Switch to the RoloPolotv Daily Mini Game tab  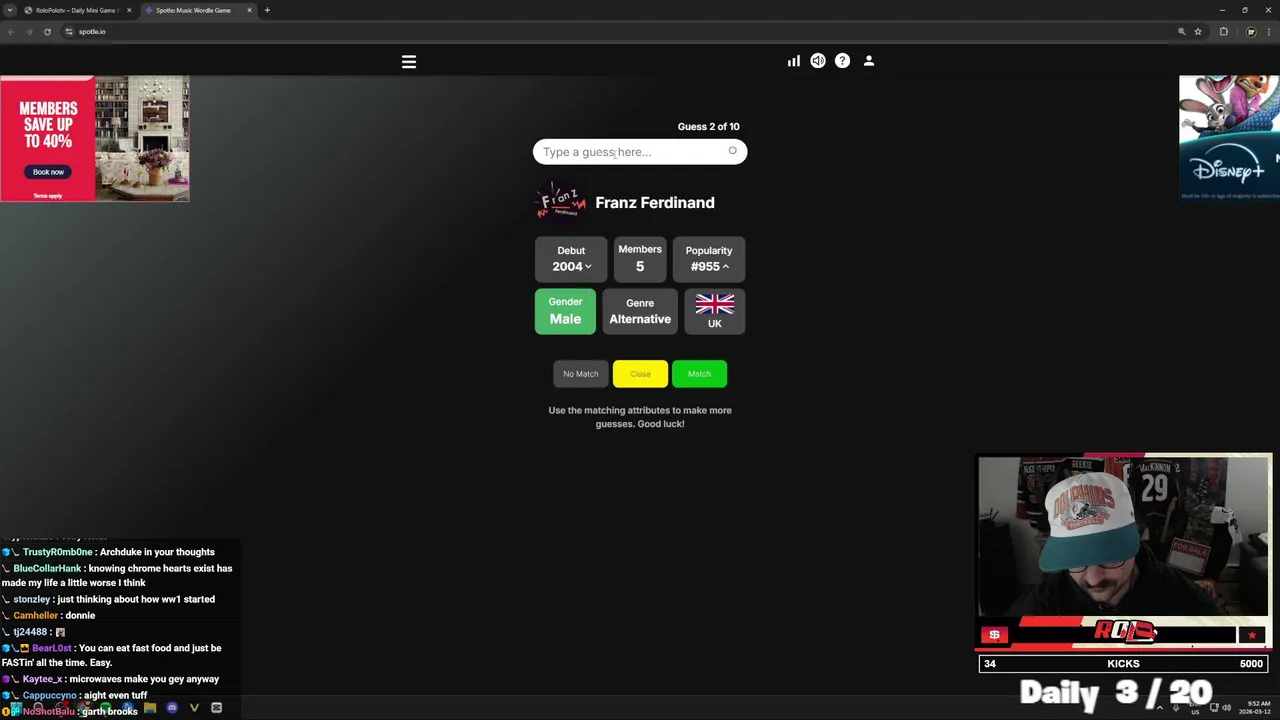[x=78, y=10]
